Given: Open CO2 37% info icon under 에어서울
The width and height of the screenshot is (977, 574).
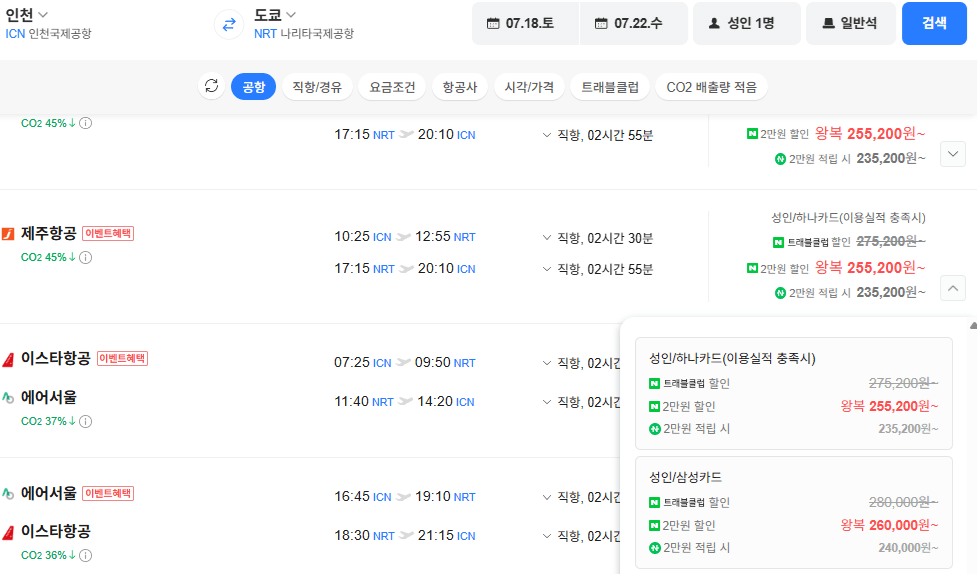Looking at the screenshot, I should pyautogui.click(x=86, y=421).
